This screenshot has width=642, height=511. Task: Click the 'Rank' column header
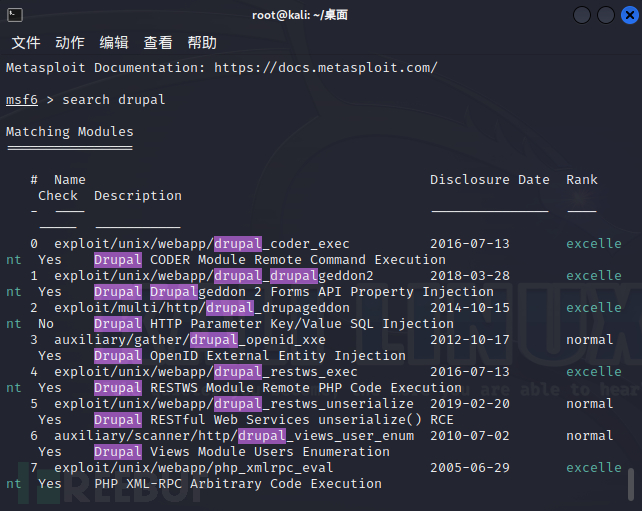tap(582, 179)
